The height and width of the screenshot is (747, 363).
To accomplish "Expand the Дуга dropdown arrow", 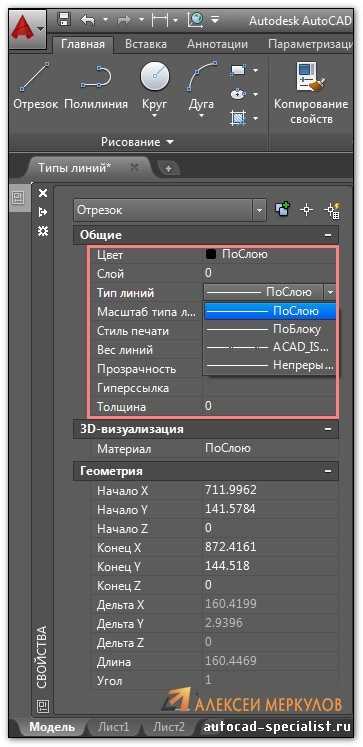I will [x=202, y=116].
